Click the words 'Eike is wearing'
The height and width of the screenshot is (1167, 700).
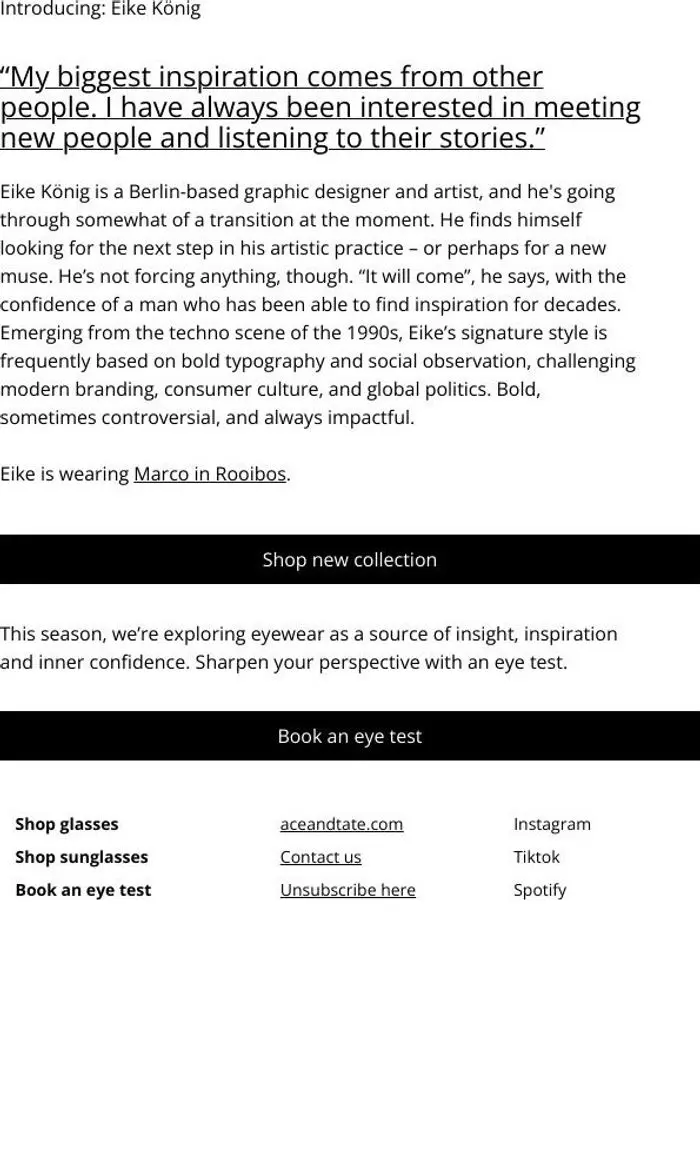coord(65,474)
